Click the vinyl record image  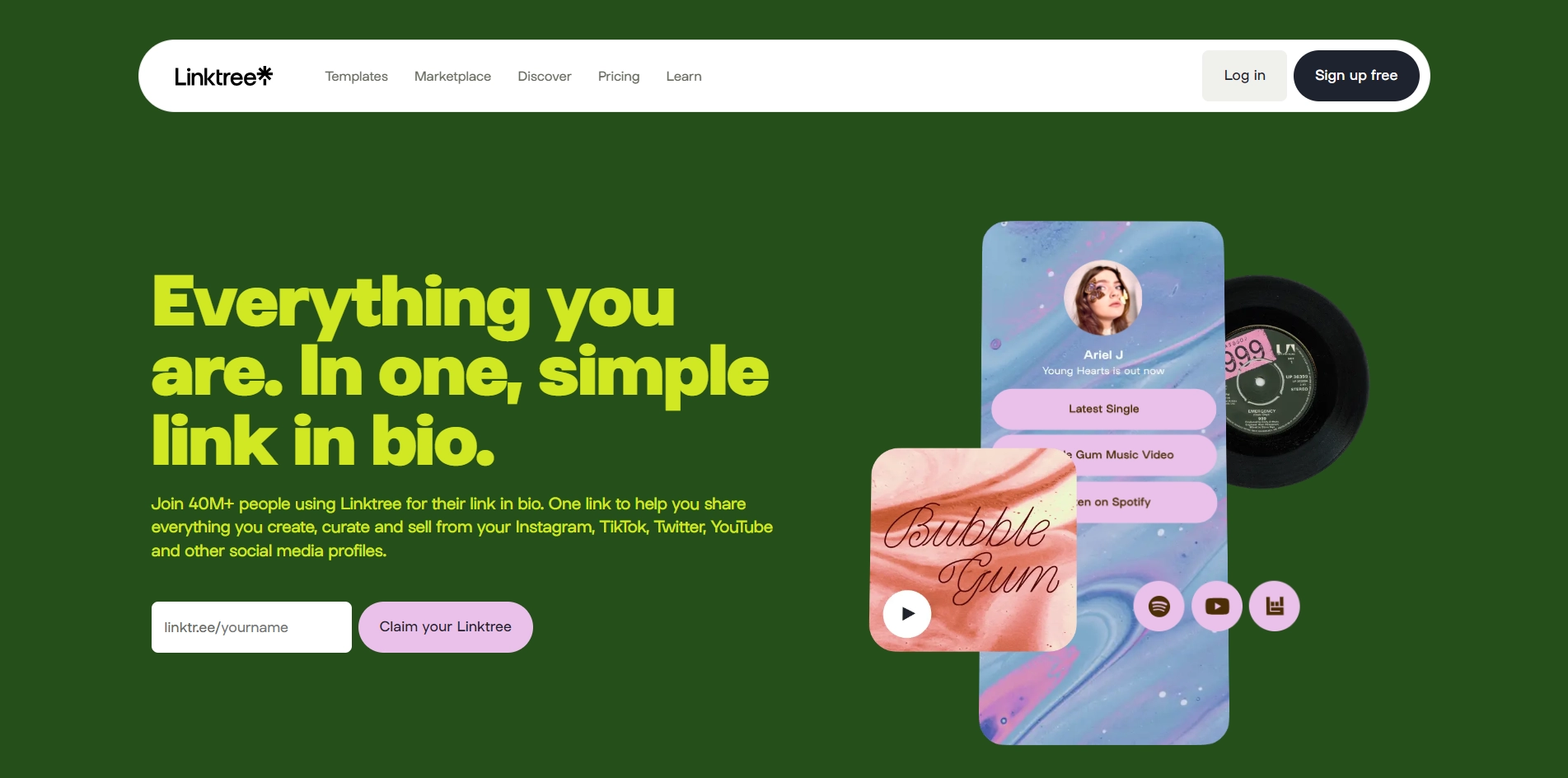tap(1294, 382)
